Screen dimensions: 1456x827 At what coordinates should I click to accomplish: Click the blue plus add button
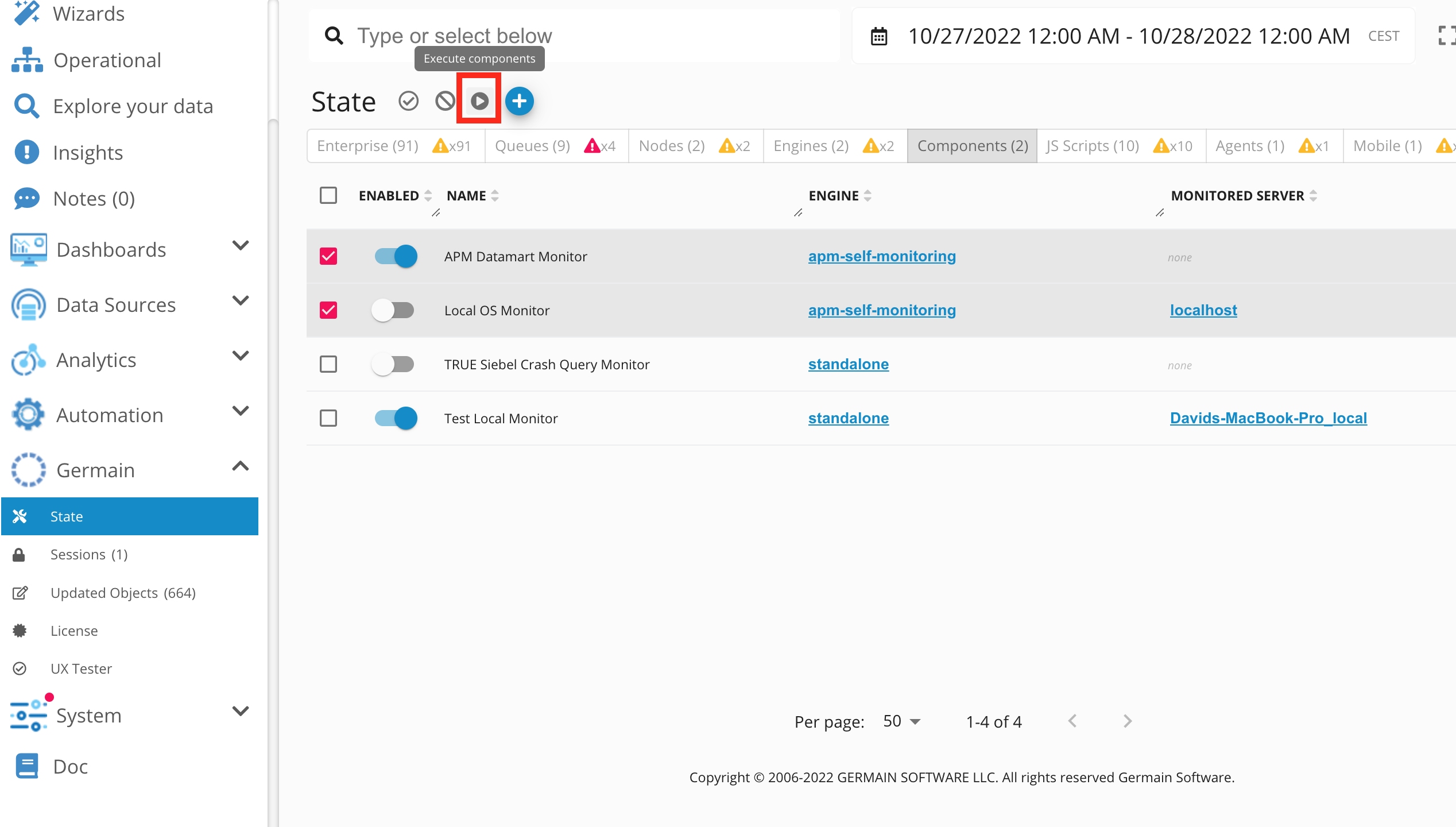click(x=519, y=101)
